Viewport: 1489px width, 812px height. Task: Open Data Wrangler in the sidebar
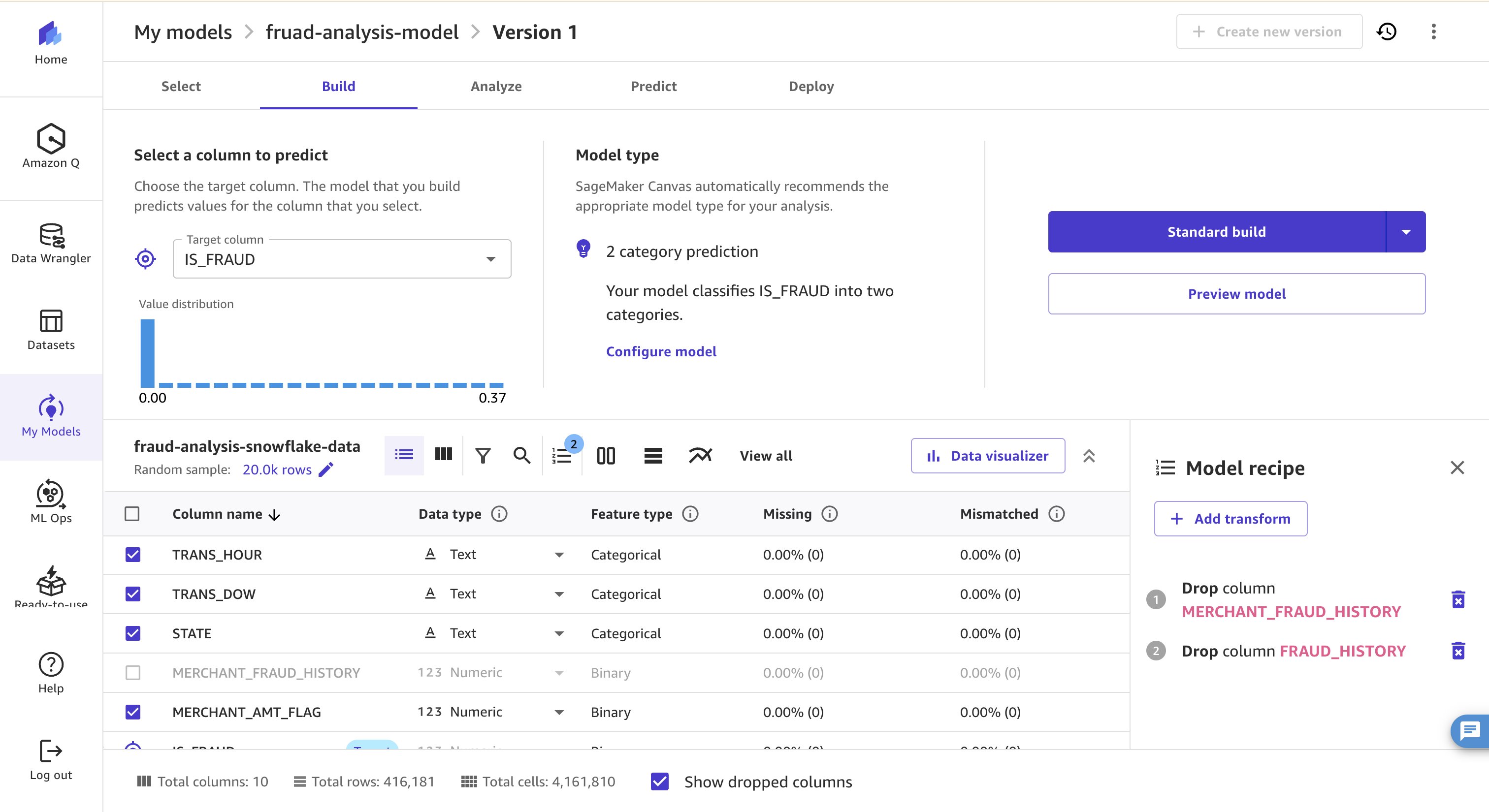pos(51,243)
